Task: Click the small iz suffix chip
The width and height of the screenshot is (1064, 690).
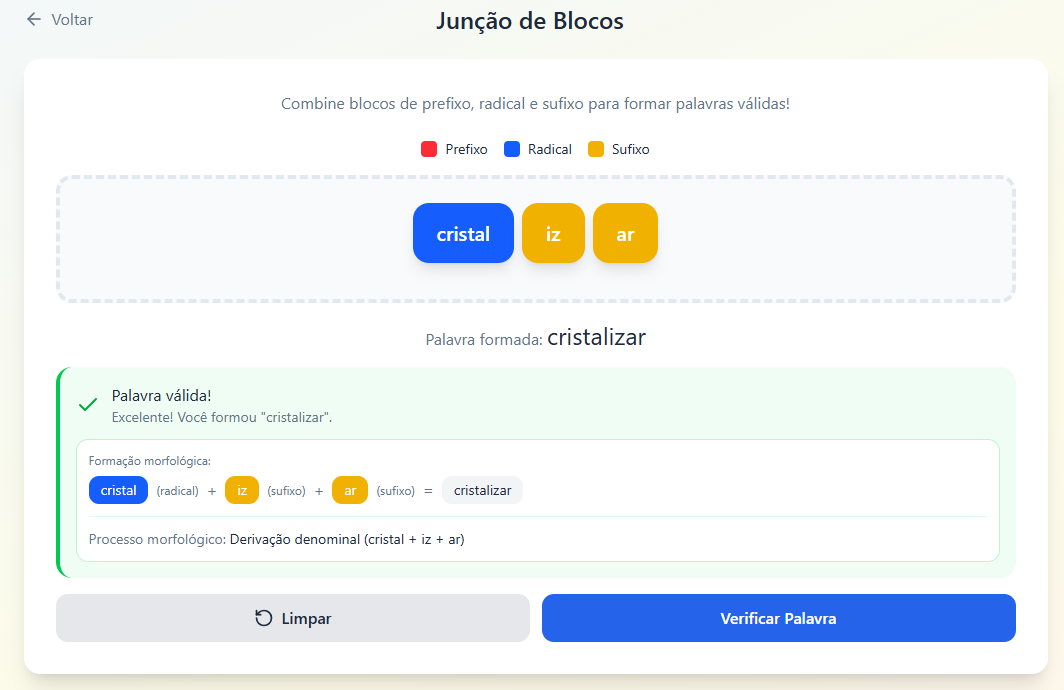Action: (x=242, y=491)
